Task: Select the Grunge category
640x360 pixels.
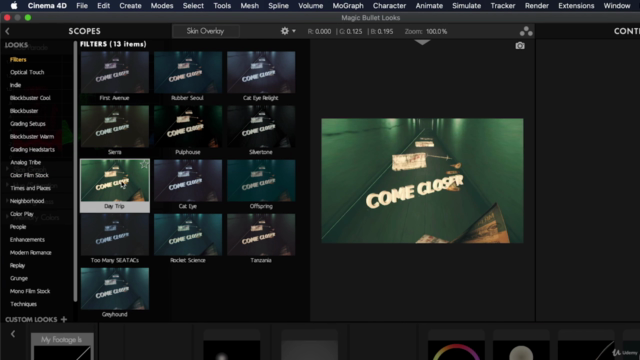Action: coord(19,278)
